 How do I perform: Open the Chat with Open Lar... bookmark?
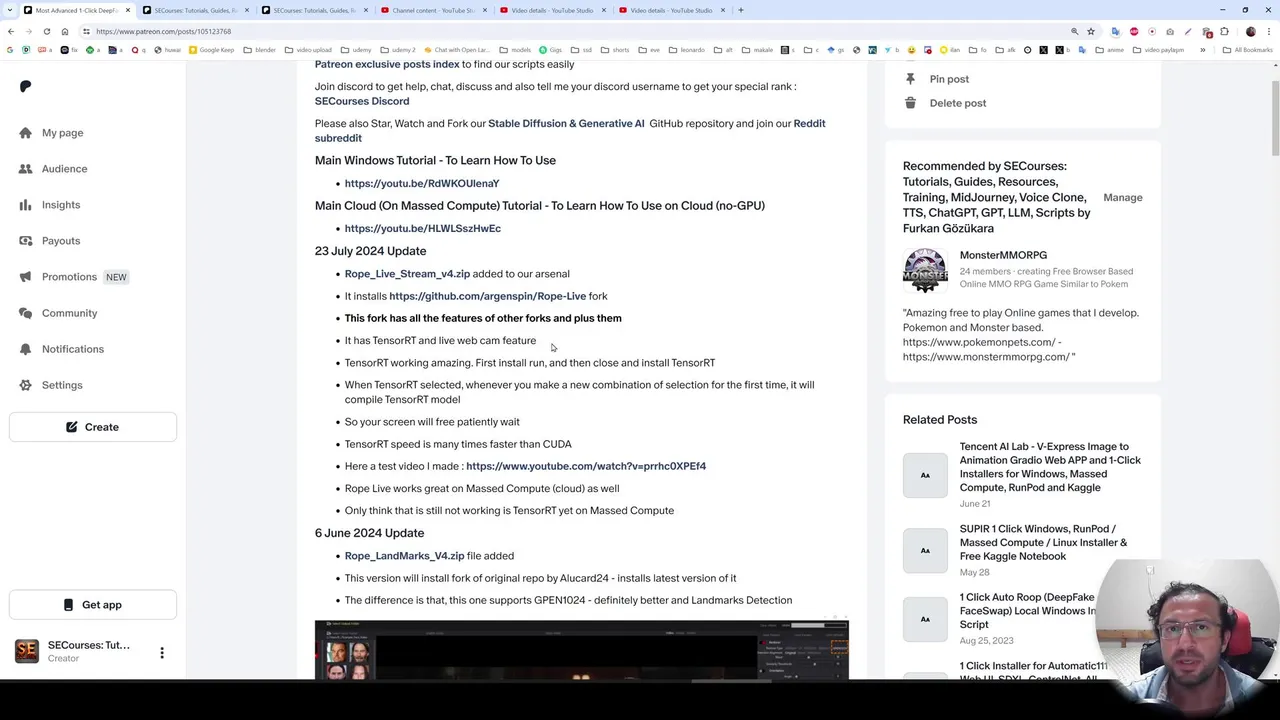(456, 49)
